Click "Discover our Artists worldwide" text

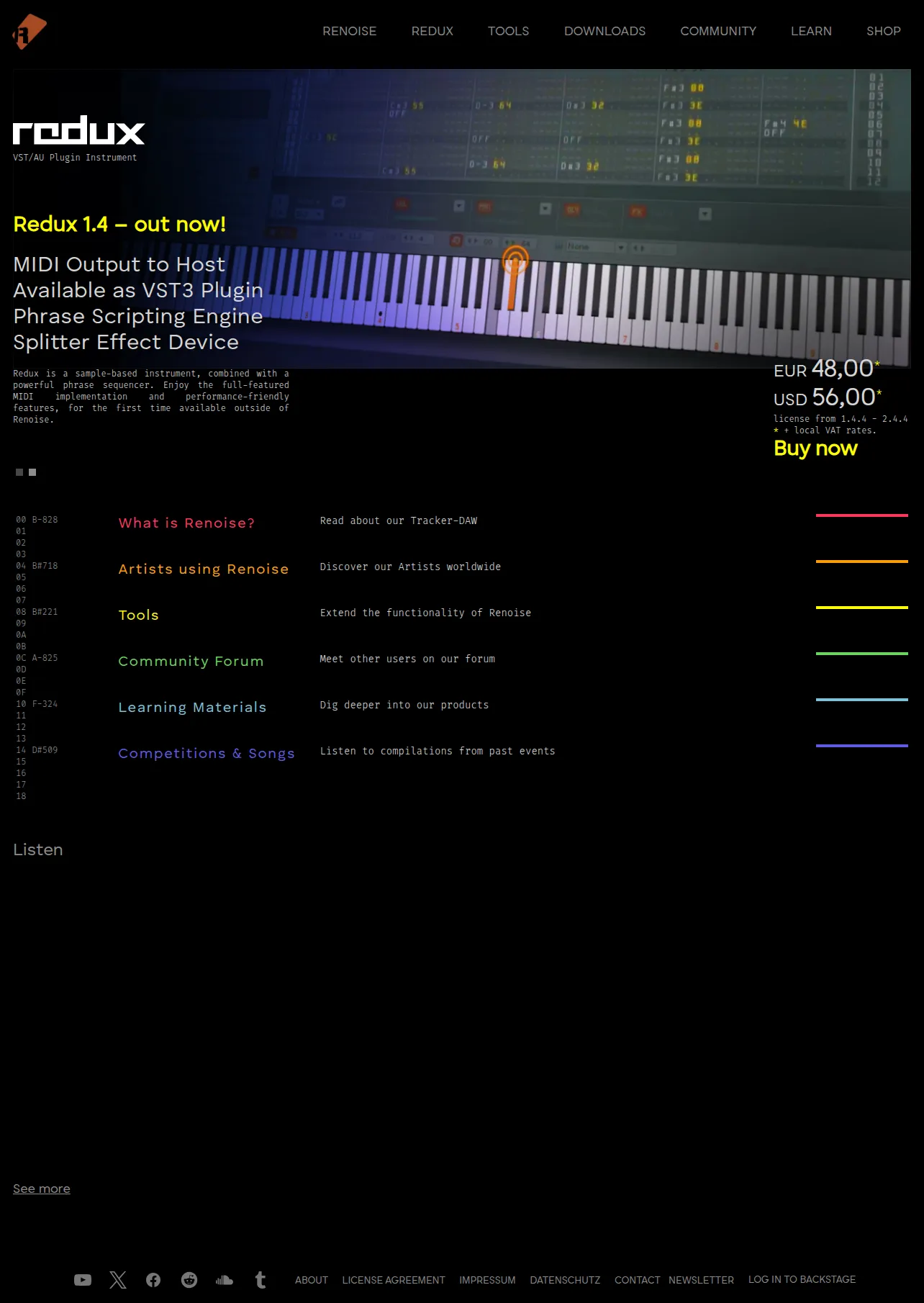411,567
